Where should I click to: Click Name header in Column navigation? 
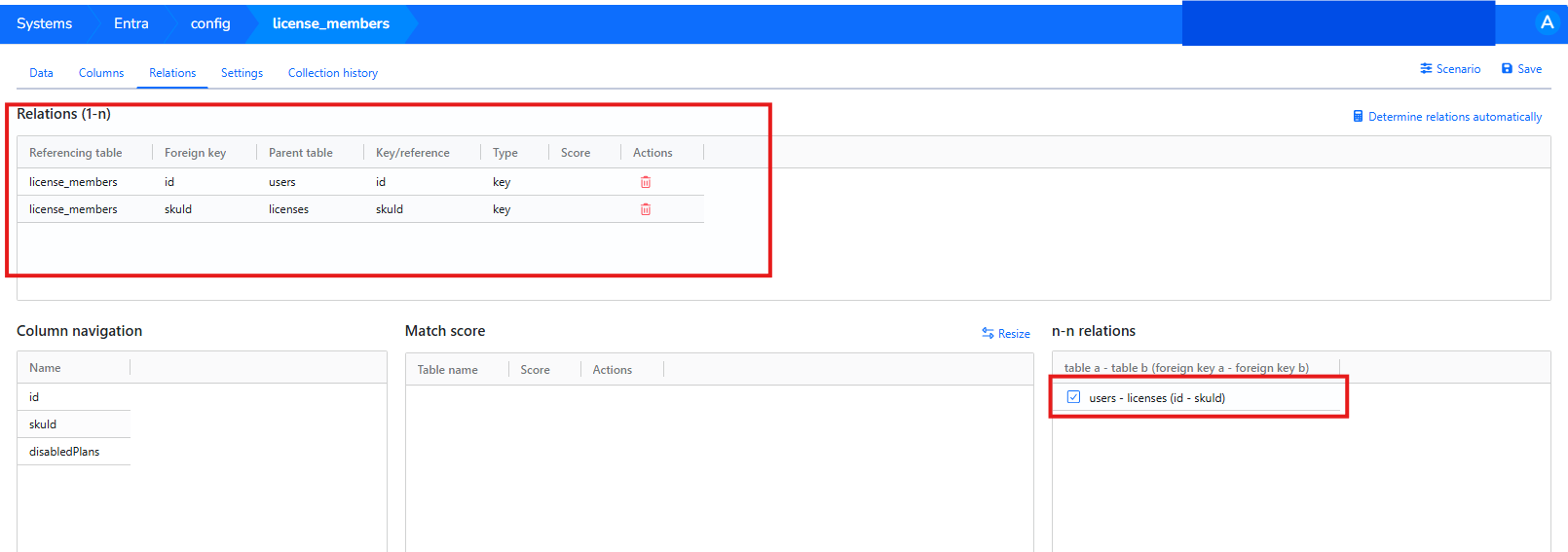[45, 368]
